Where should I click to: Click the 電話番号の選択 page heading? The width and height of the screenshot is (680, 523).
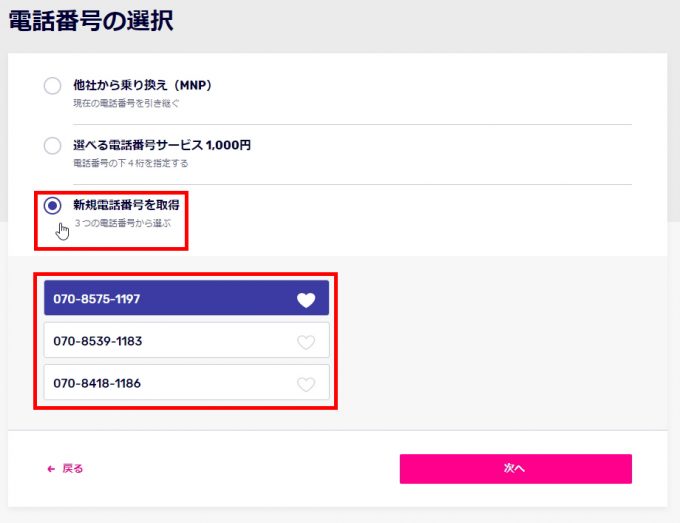coord(91,21)
